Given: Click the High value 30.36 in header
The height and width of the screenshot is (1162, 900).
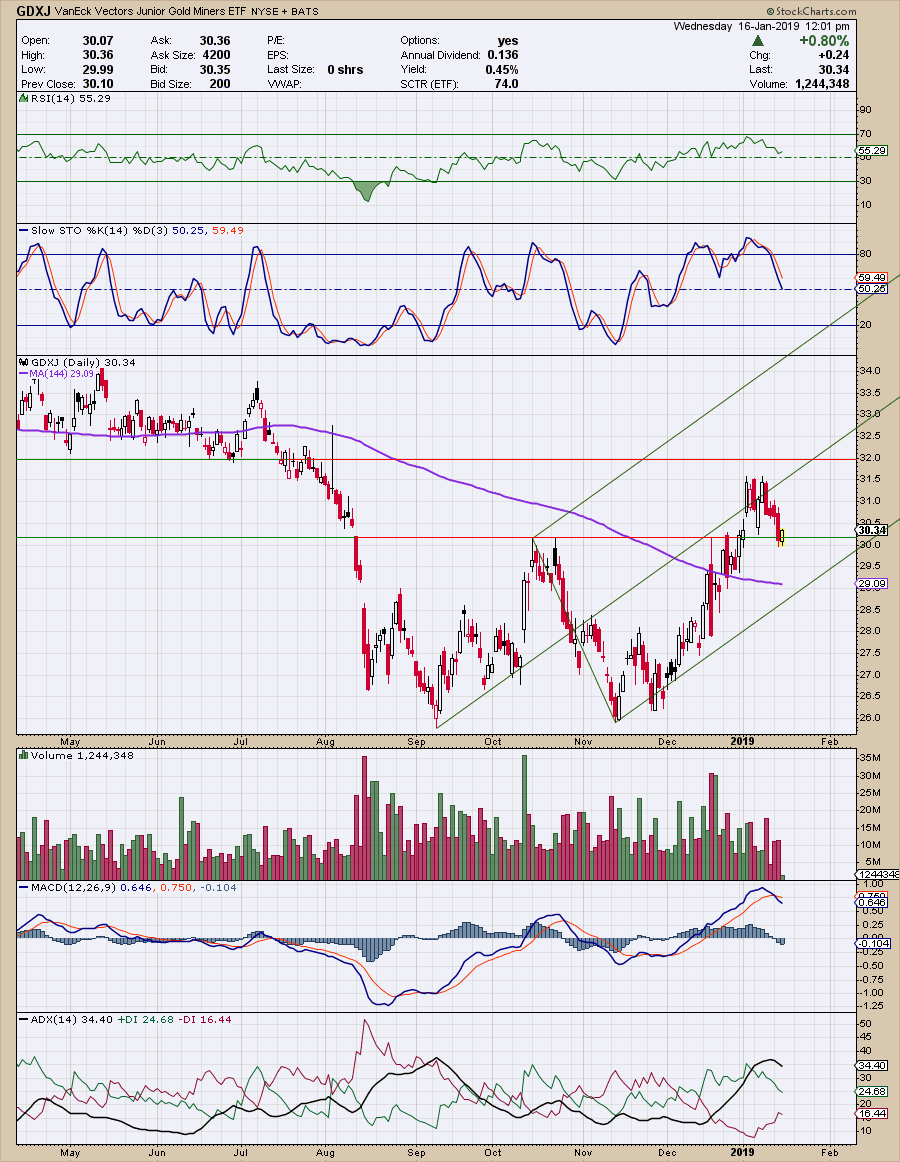Looking at the screenshot, I should click(98, 55).
